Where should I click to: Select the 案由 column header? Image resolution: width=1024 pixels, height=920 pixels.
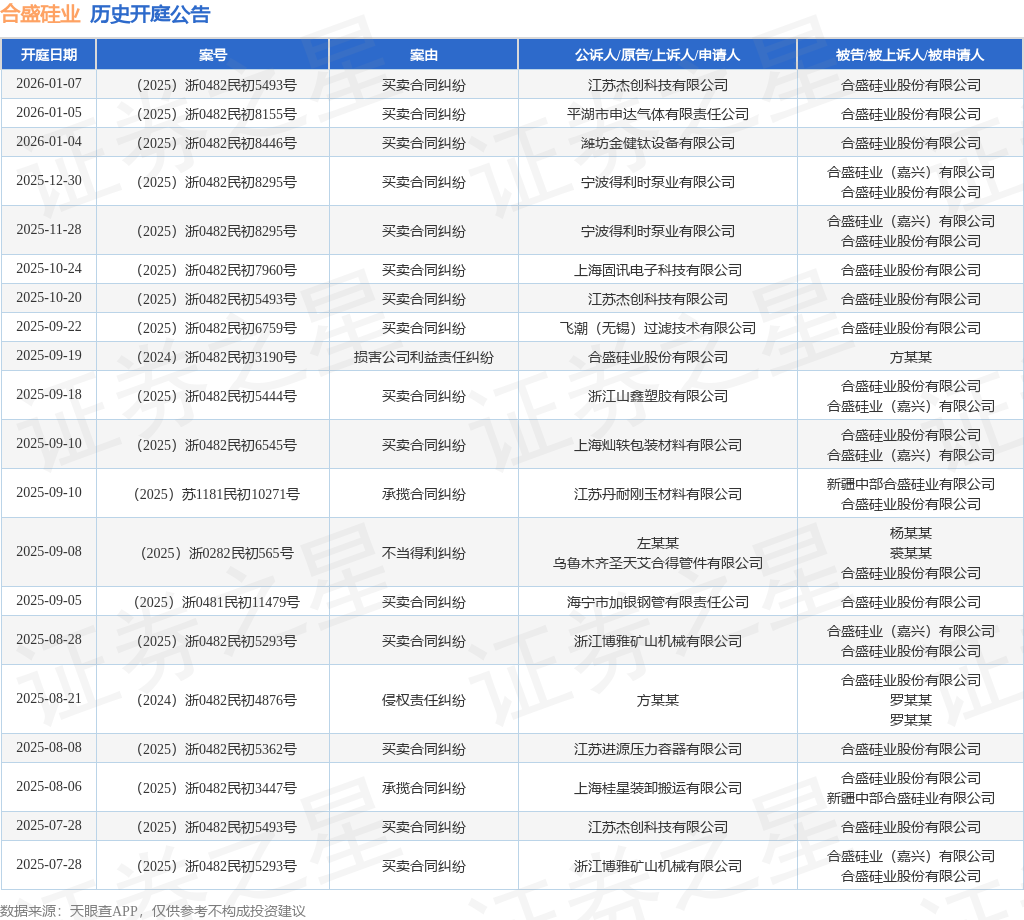coord(424,55)
